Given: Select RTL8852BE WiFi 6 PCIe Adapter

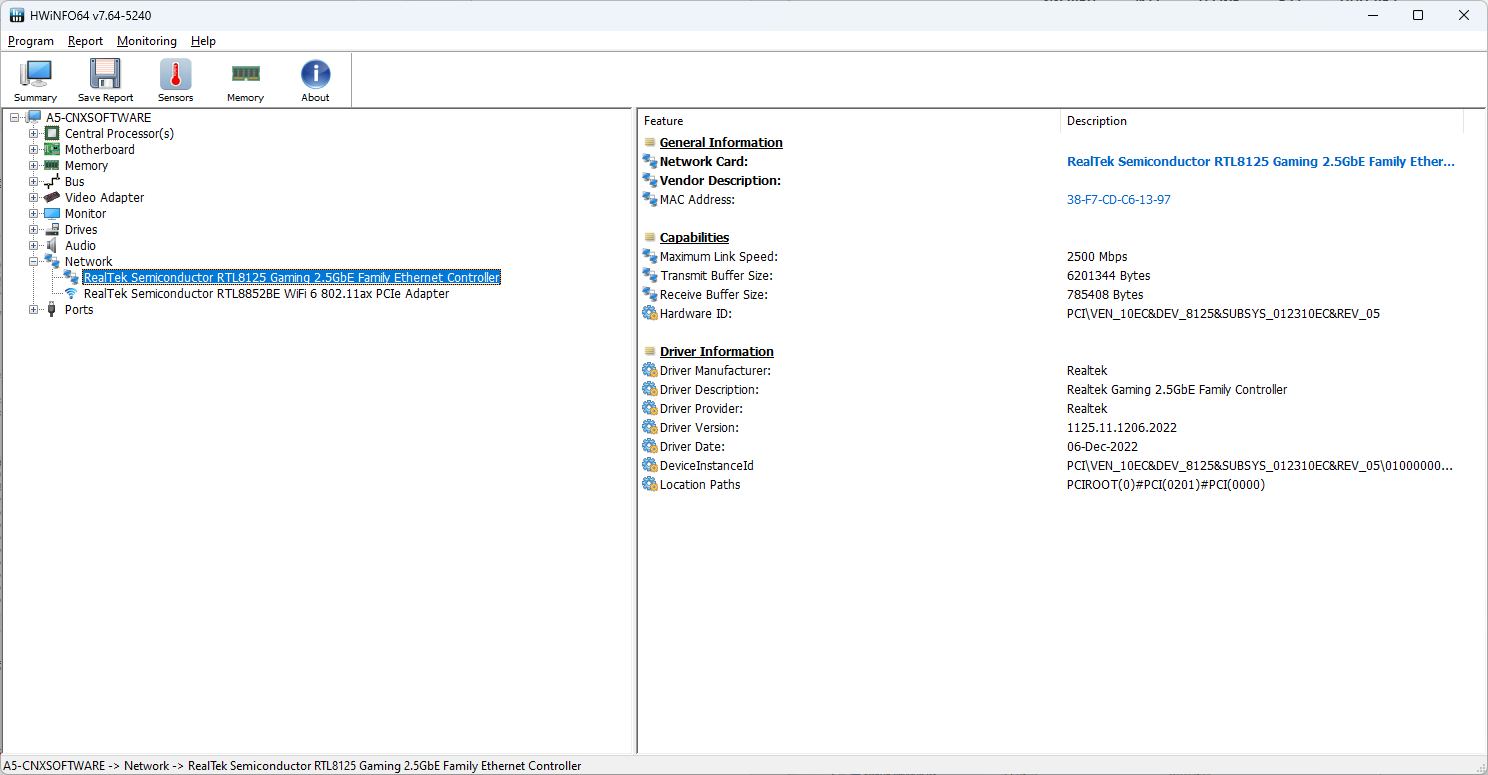Looking at the screenshot, I should tap(266, 293).
